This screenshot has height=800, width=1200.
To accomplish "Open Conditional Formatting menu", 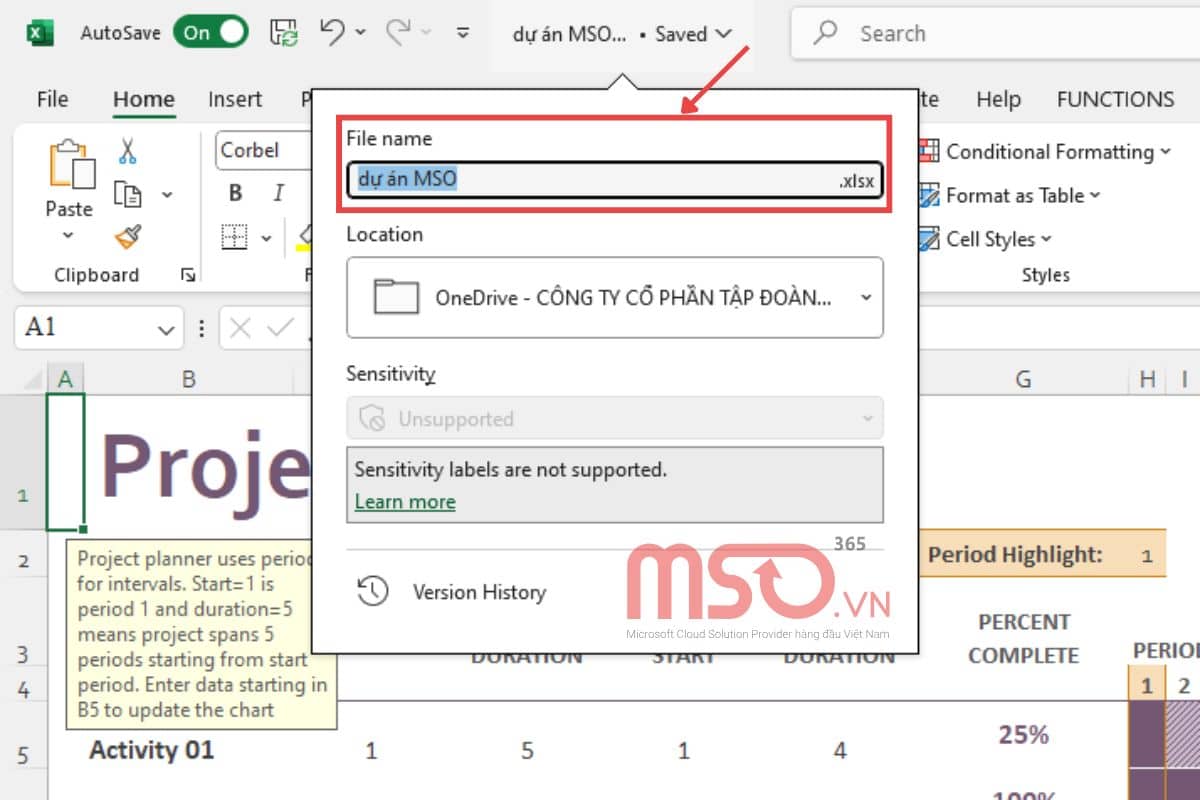I will tap(1045, 151).
